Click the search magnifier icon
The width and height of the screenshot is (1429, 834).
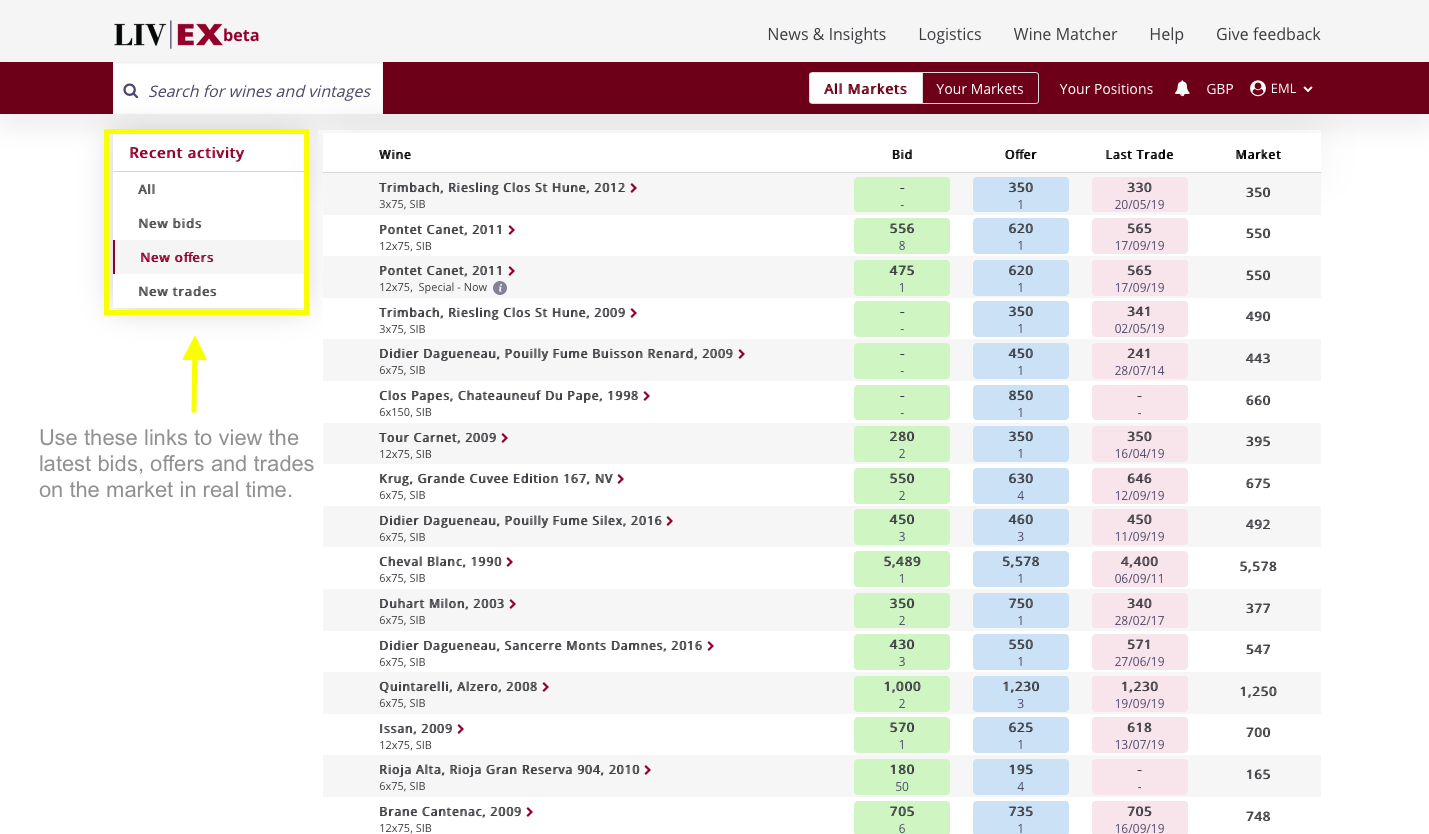pos(130,91)
